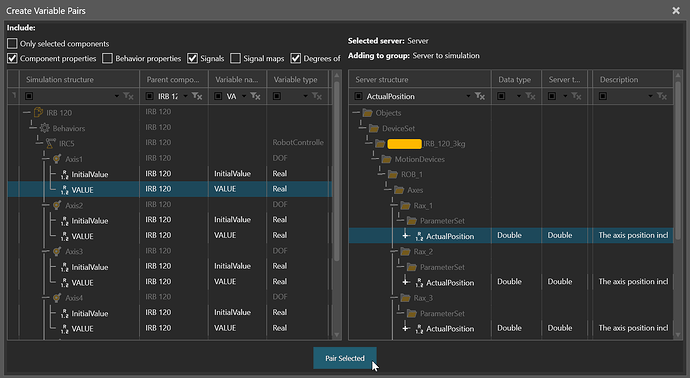Clear filter icon in Data type column
This screenshot has height=378, width=690.
point(530,96)
